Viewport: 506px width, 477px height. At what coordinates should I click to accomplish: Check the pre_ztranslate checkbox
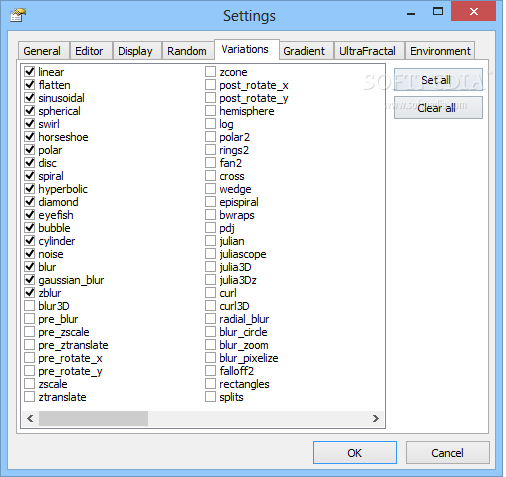(30, 344)
